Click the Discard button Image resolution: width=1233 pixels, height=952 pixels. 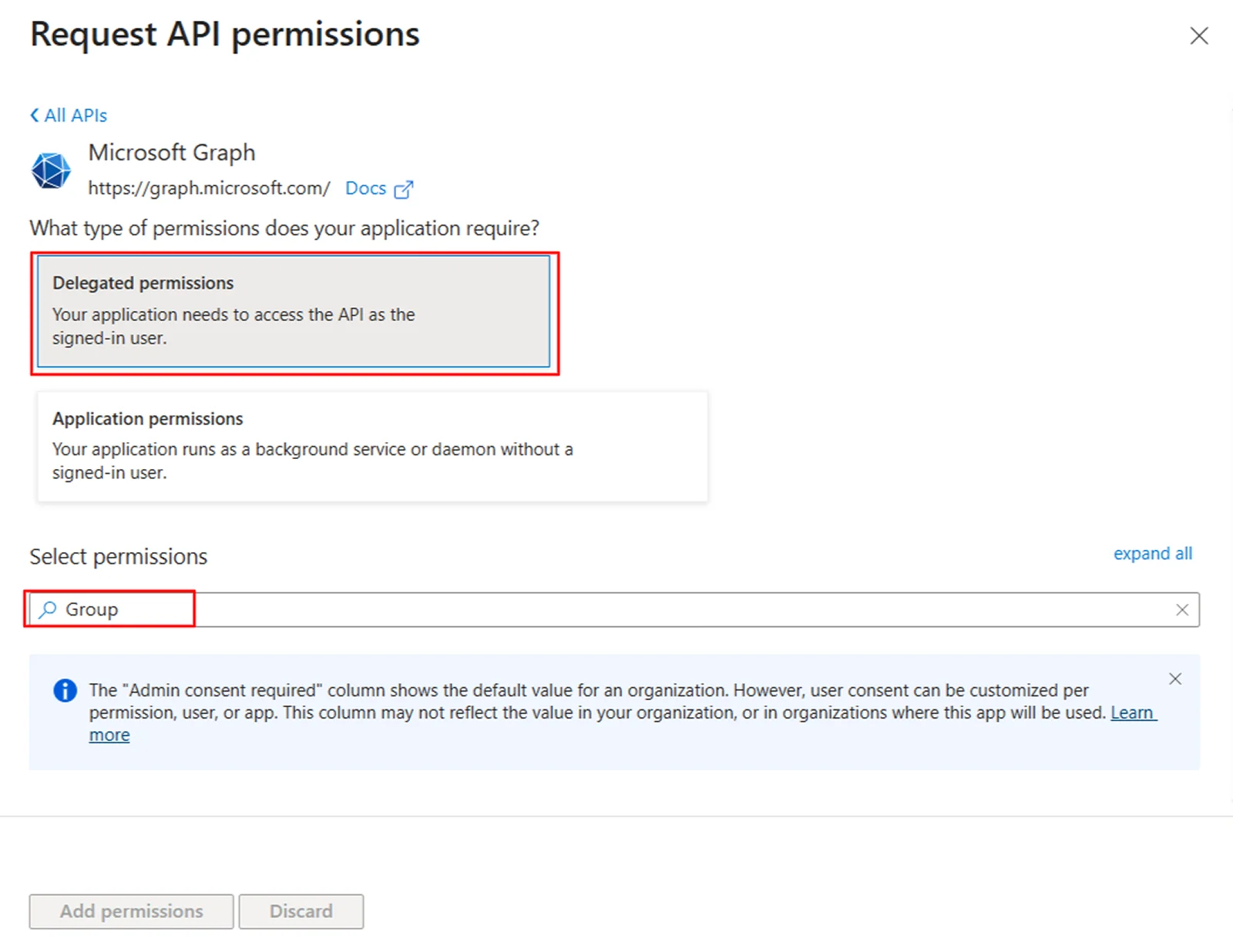click(301, 911)
